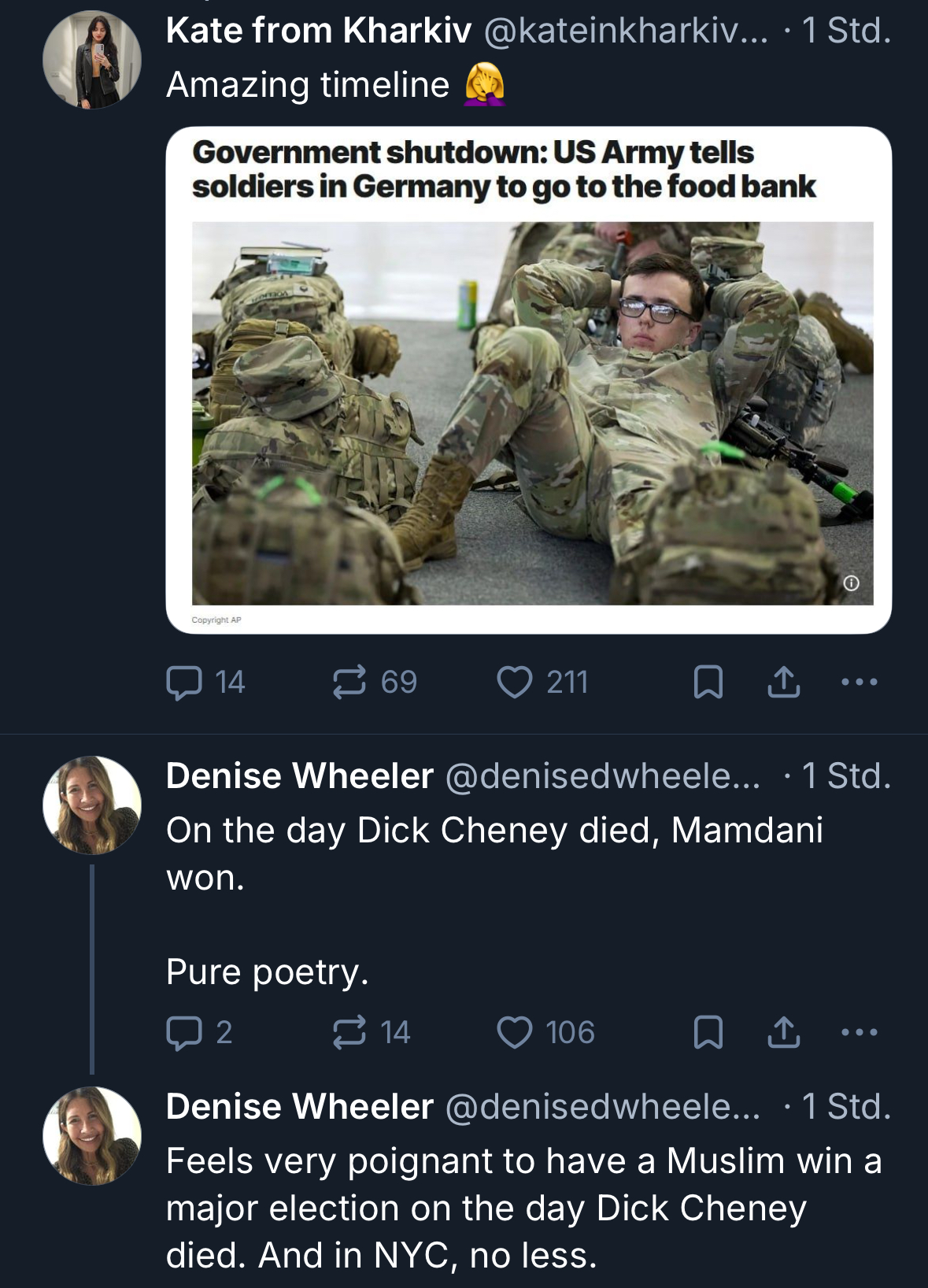928x1288 pixels.
Task: Retweet Denise Wheeler's Pure poetry tweet
Action: [x=349, y=1033]
